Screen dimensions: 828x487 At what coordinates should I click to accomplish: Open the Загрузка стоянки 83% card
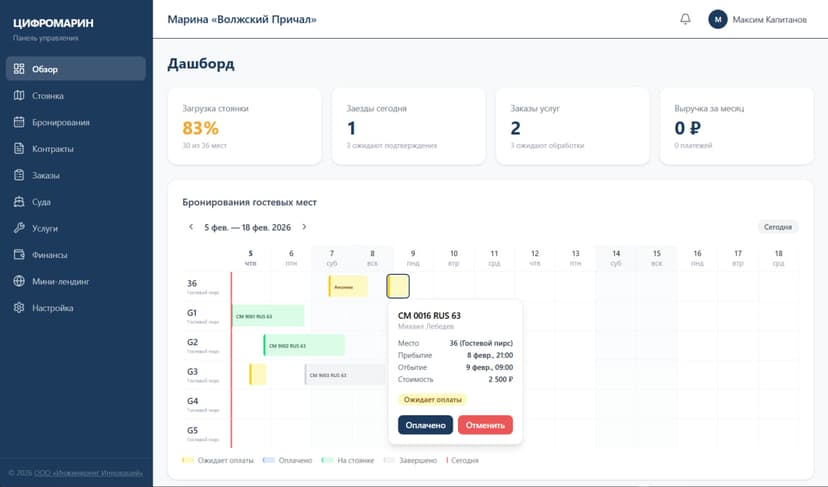click(244, 126)
